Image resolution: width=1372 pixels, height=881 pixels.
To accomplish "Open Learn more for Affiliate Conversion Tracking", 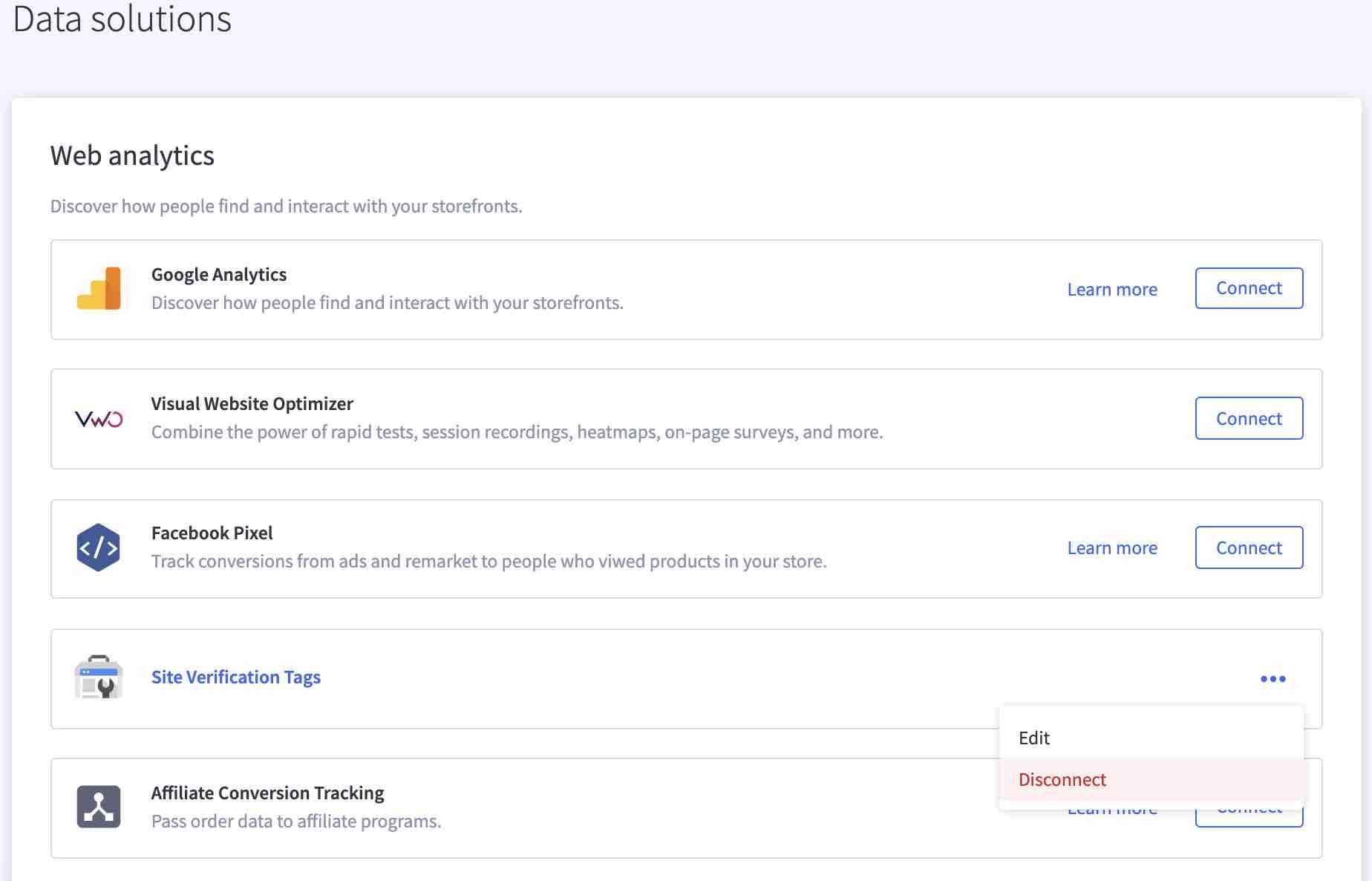I will point(1111,808).
